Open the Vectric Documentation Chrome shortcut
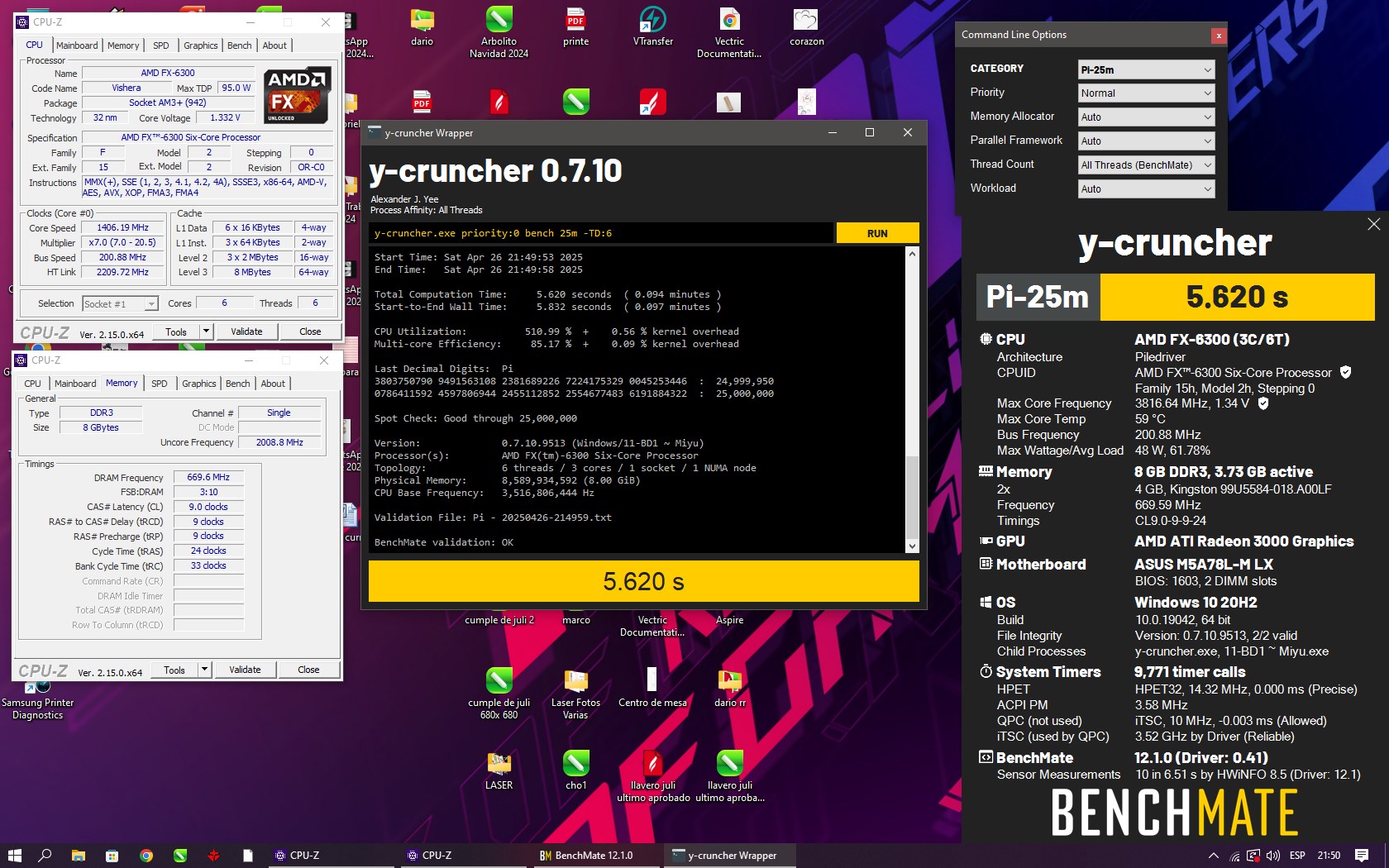Image resolution: width=1389 pixels, height=868 pixels. coord(729,31)
